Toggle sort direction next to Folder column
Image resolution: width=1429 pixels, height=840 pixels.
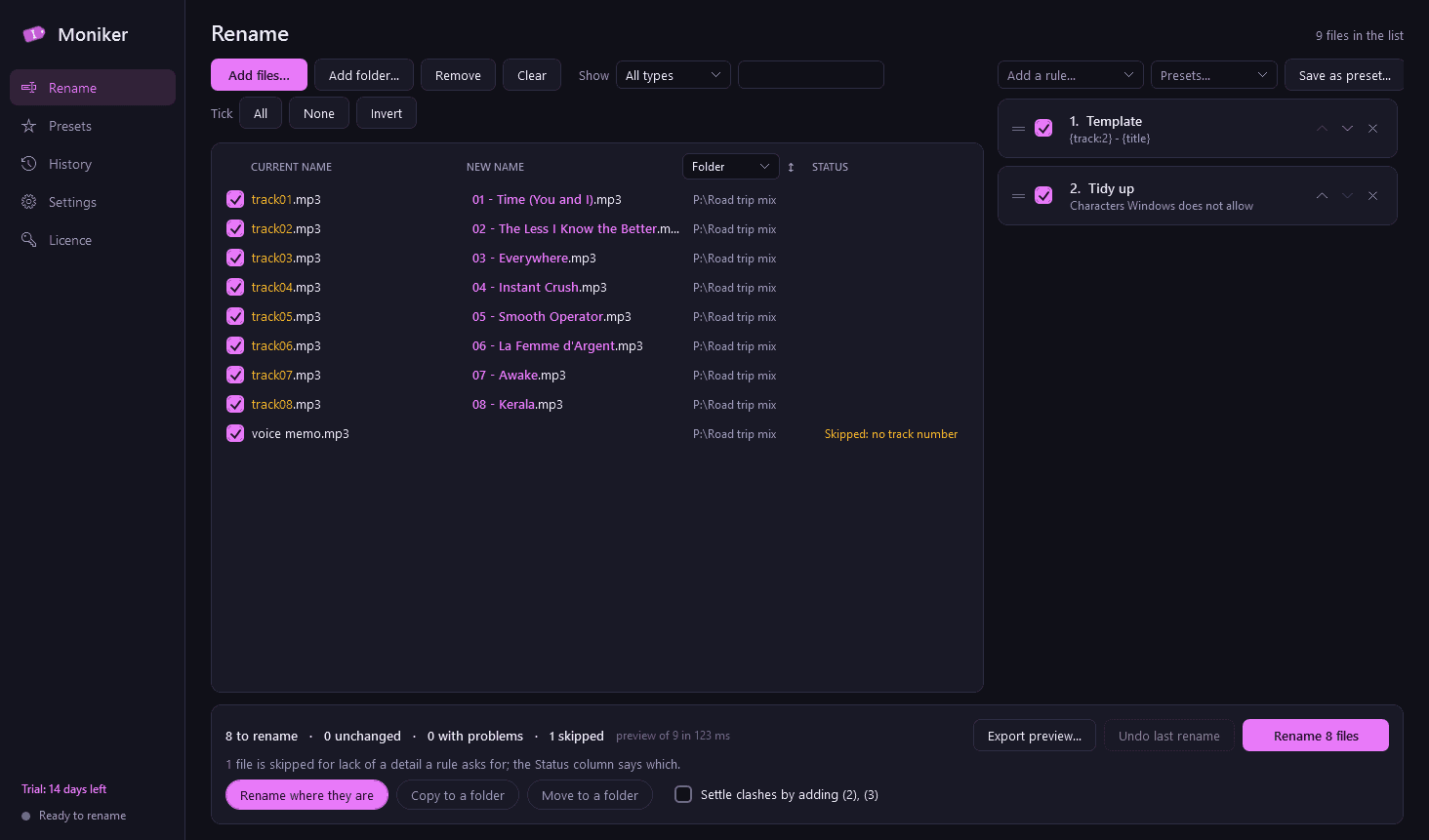(x=791, y=167)
